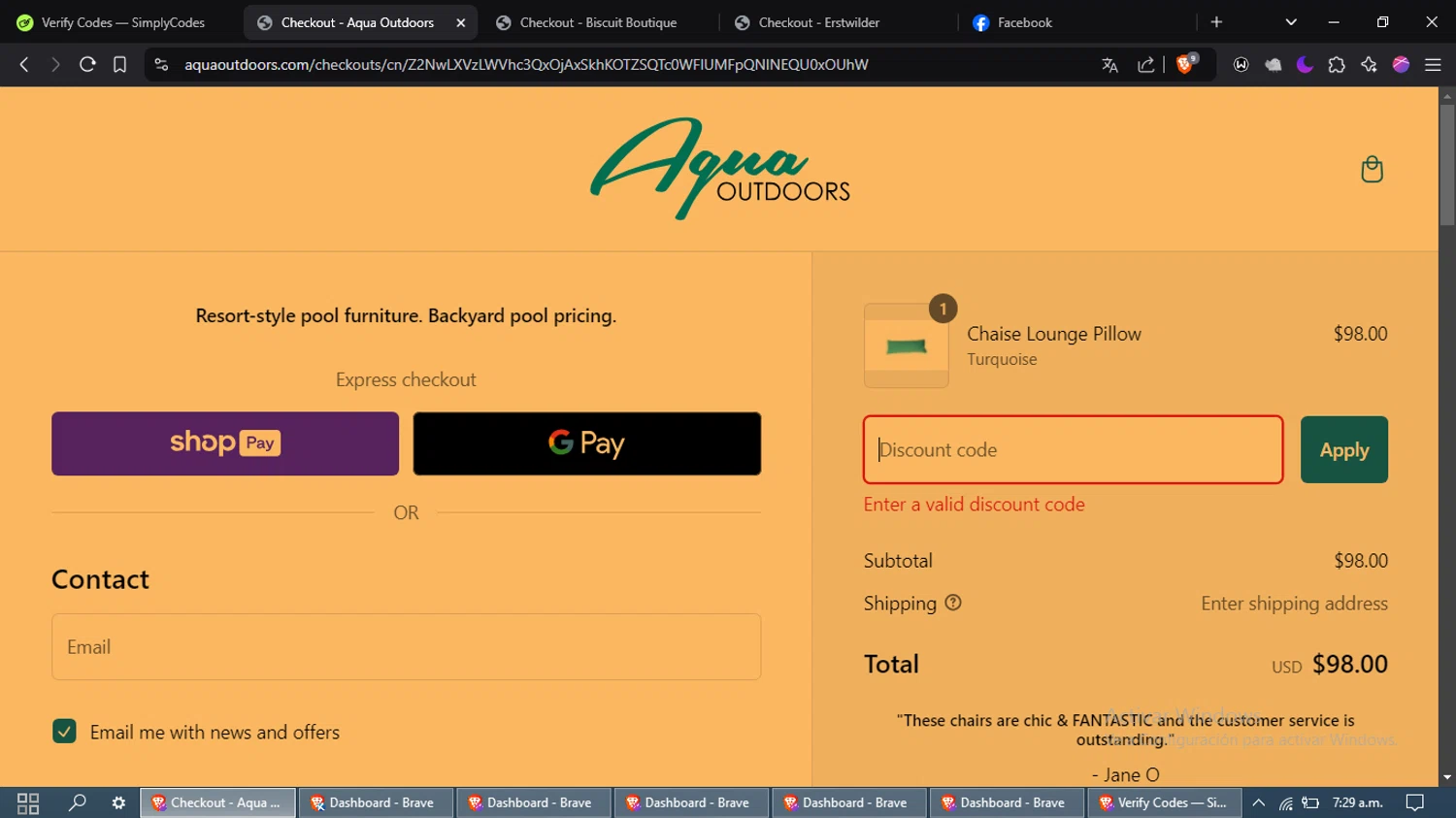
Task: Click the page vertical scrollbar thumb
Action: coord(1447,165)
